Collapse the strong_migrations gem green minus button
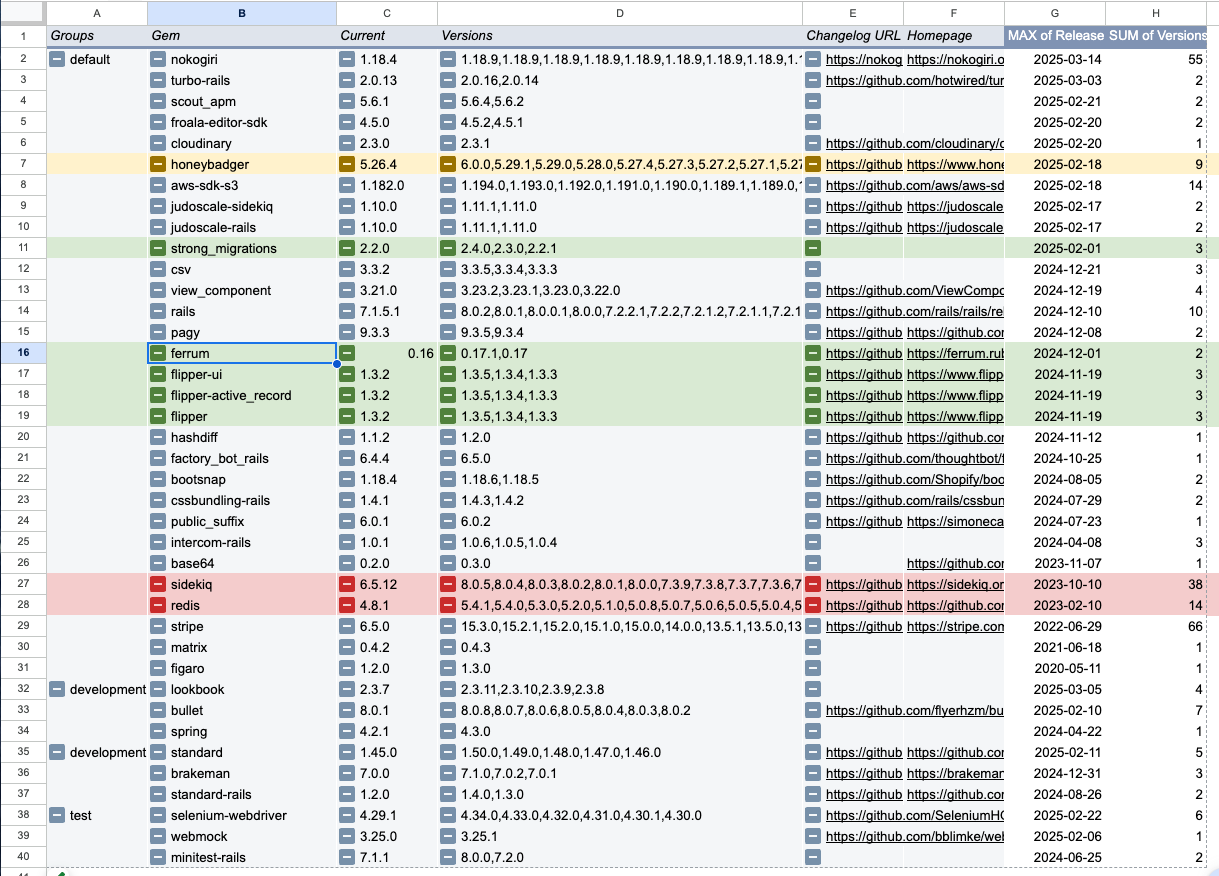Viewport: 1219px width, 876px height. [158, 249]
